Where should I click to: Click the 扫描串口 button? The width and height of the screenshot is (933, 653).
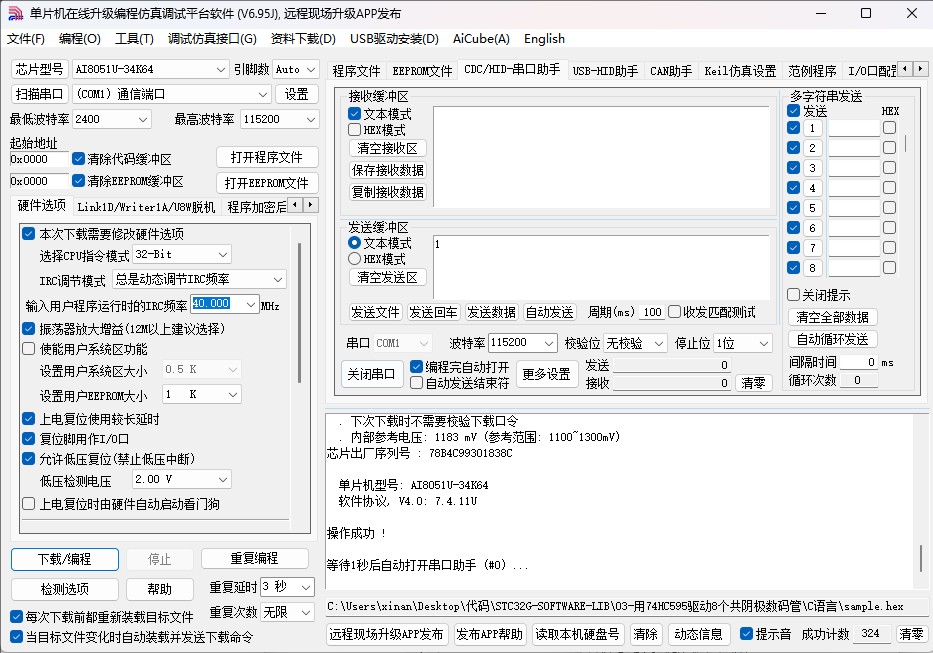tap(39, 94)
